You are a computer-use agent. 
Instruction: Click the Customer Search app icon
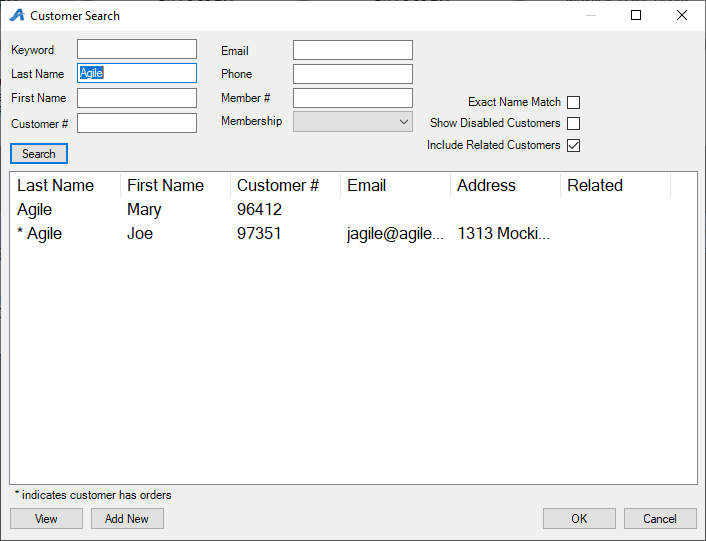coord(16,16)
